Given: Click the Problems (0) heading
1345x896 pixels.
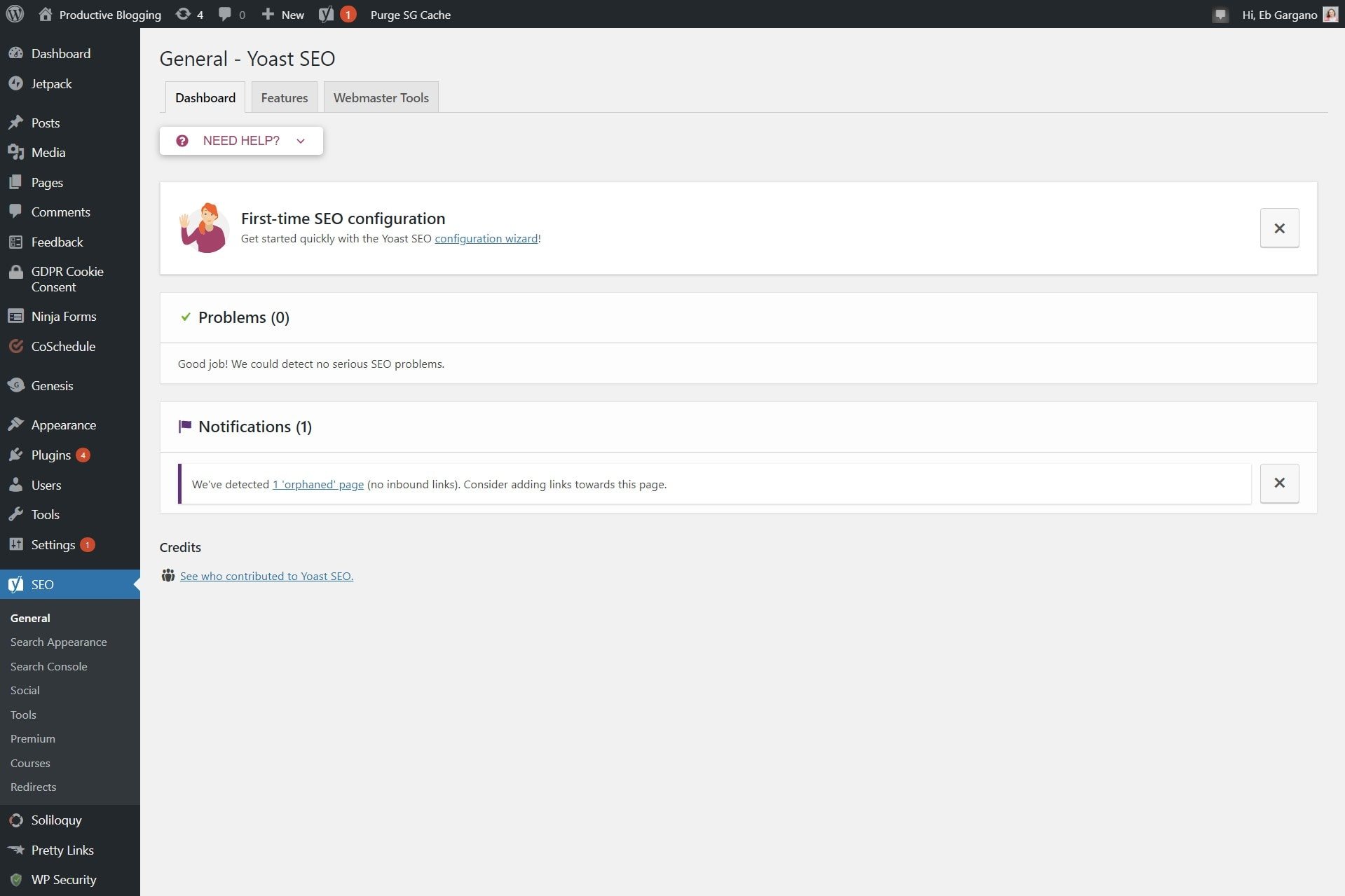Looking at the screenshot, I should click(x=244, y=317).
